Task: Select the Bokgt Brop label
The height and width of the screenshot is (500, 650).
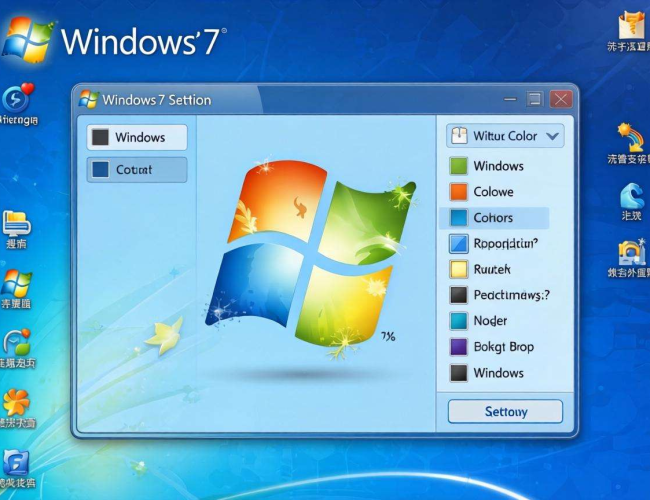Action: (504, 347)
